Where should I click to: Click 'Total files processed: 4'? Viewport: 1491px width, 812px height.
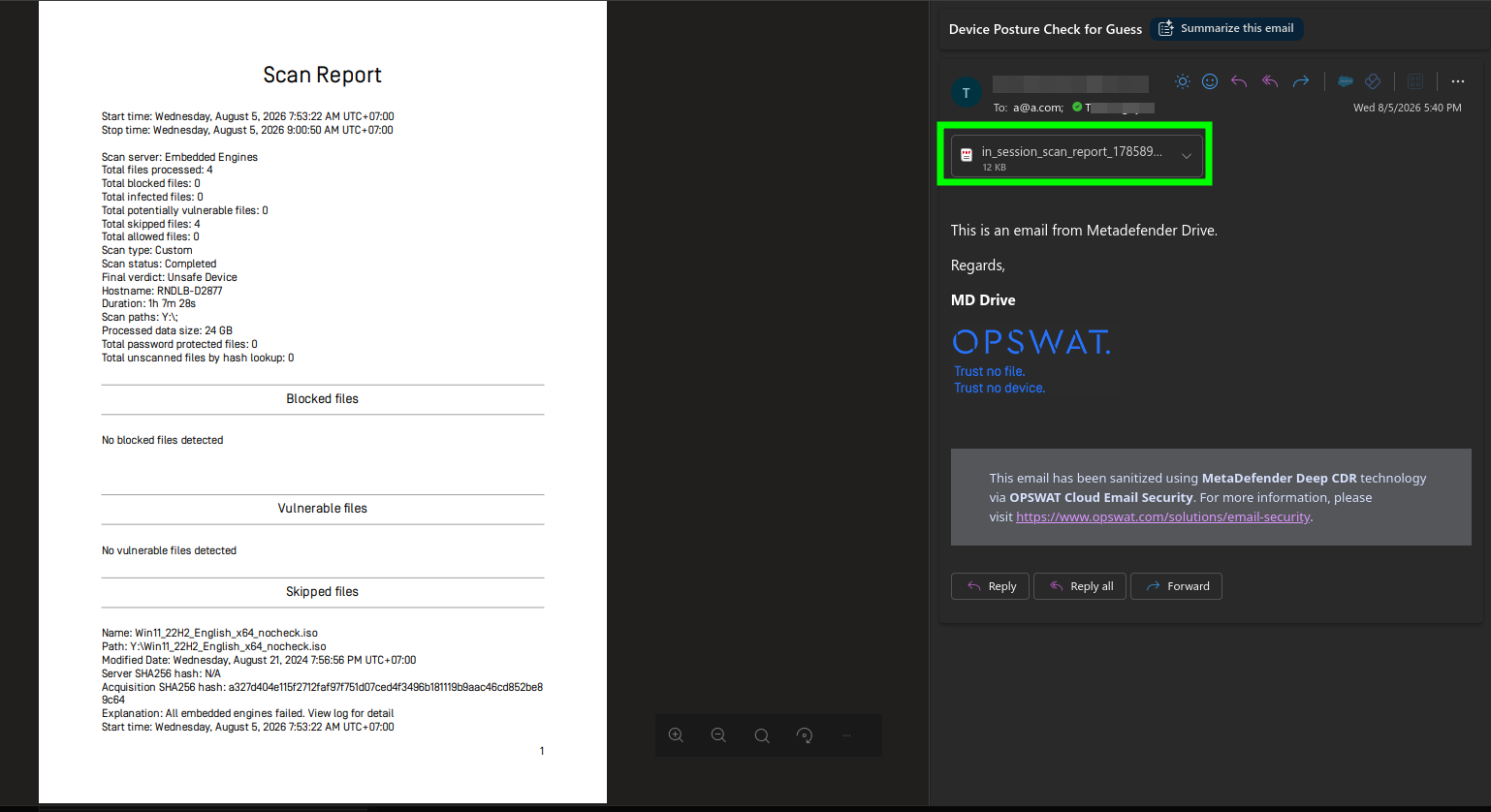tap(157, 170)
